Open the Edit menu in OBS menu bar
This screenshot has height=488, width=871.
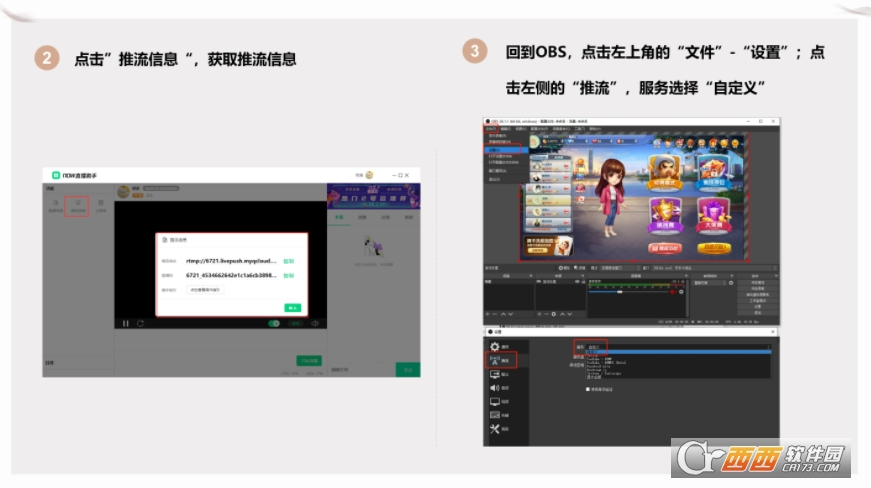[x=505, y=129]
